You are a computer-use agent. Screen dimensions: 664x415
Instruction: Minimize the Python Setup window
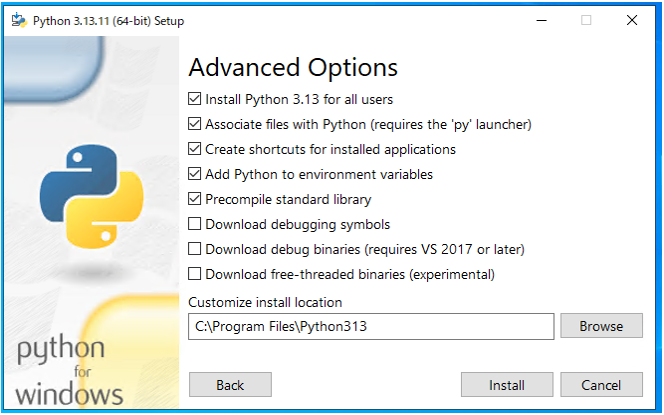point(540,20)
